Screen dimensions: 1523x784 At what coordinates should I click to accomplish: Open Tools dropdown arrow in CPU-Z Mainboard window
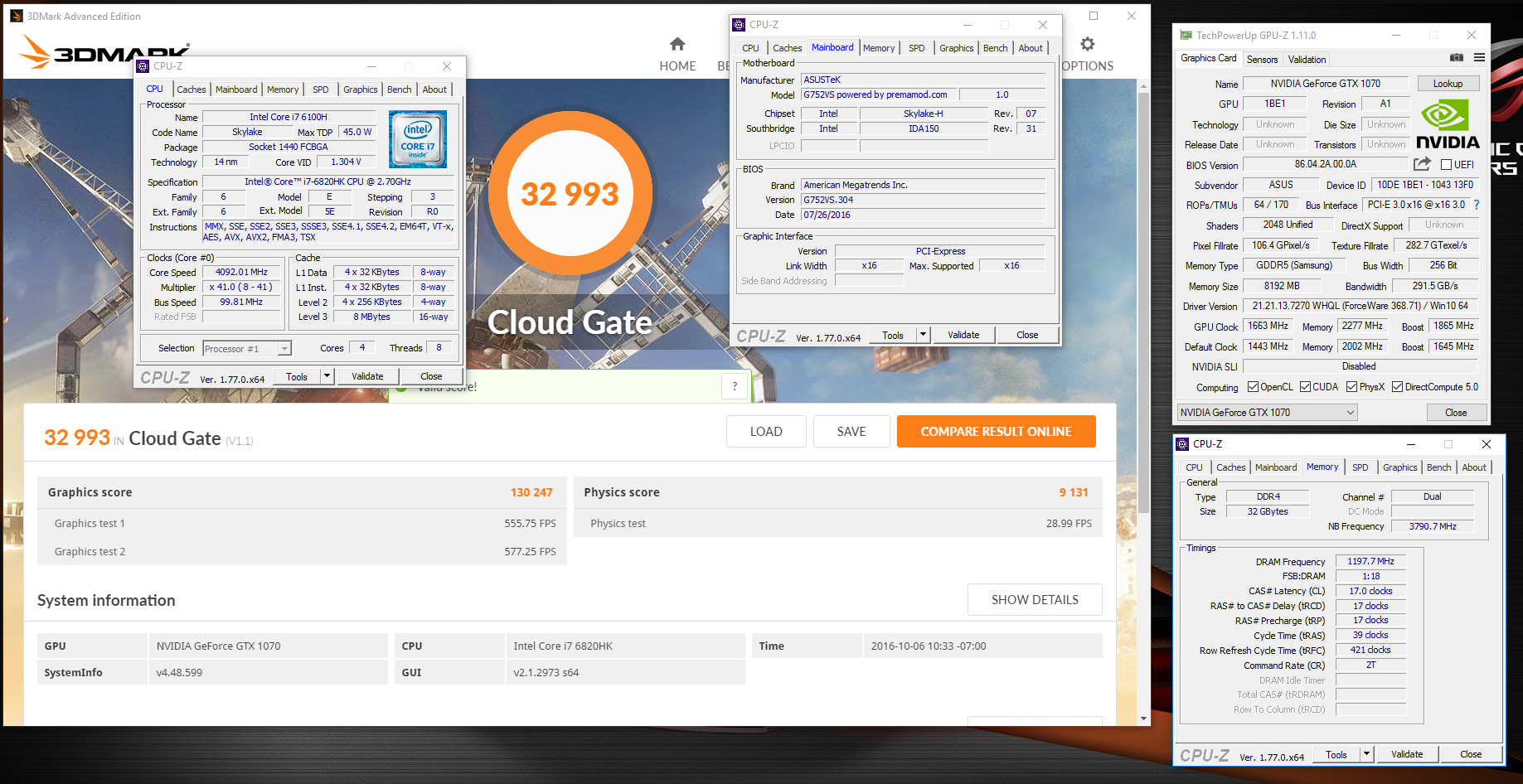tap(923, 335)
